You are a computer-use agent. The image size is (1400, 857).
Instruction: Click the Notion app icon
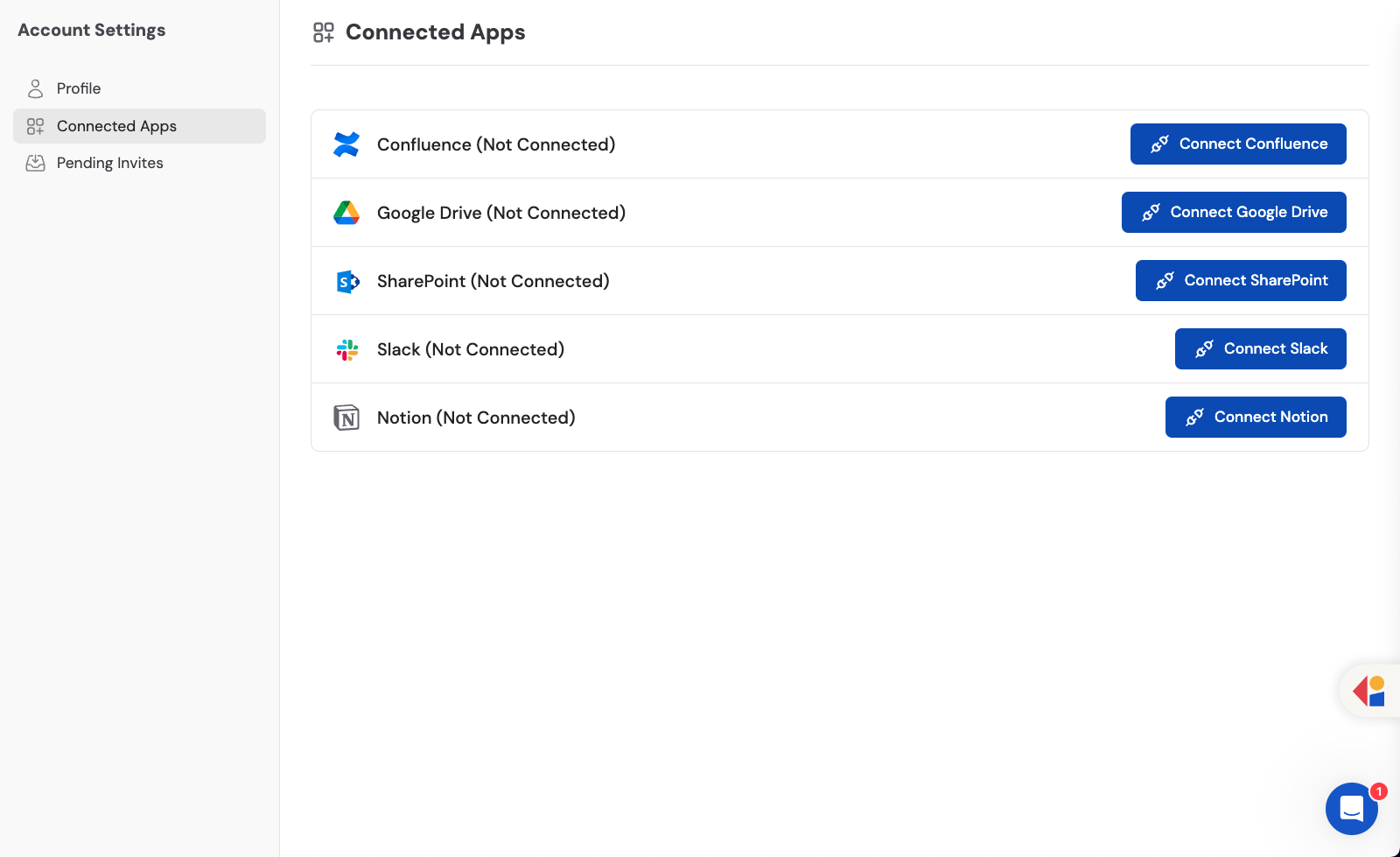(347, 418)
